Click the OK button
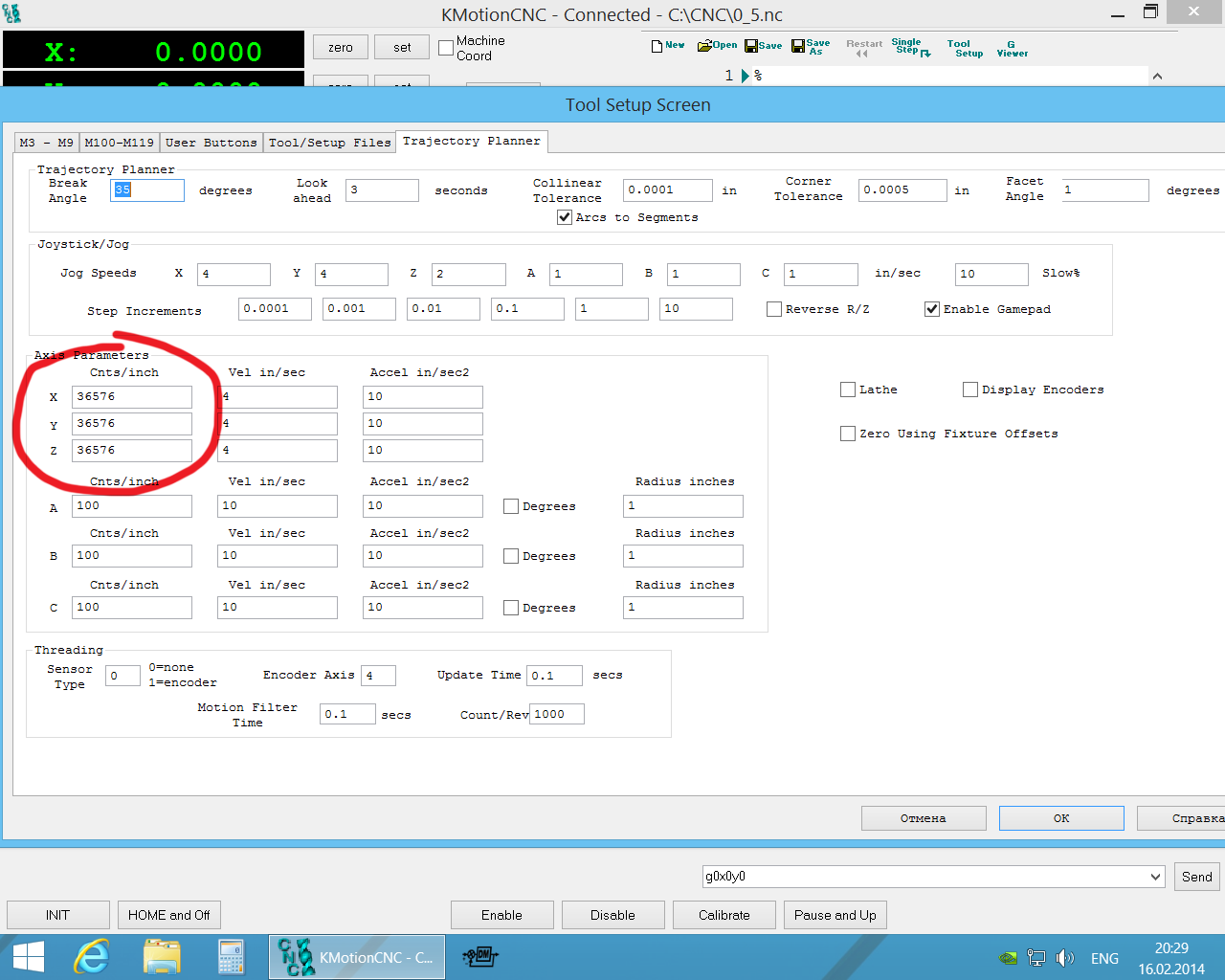1225x980 pixels. pyautogui.click(x=1061, y=818)
